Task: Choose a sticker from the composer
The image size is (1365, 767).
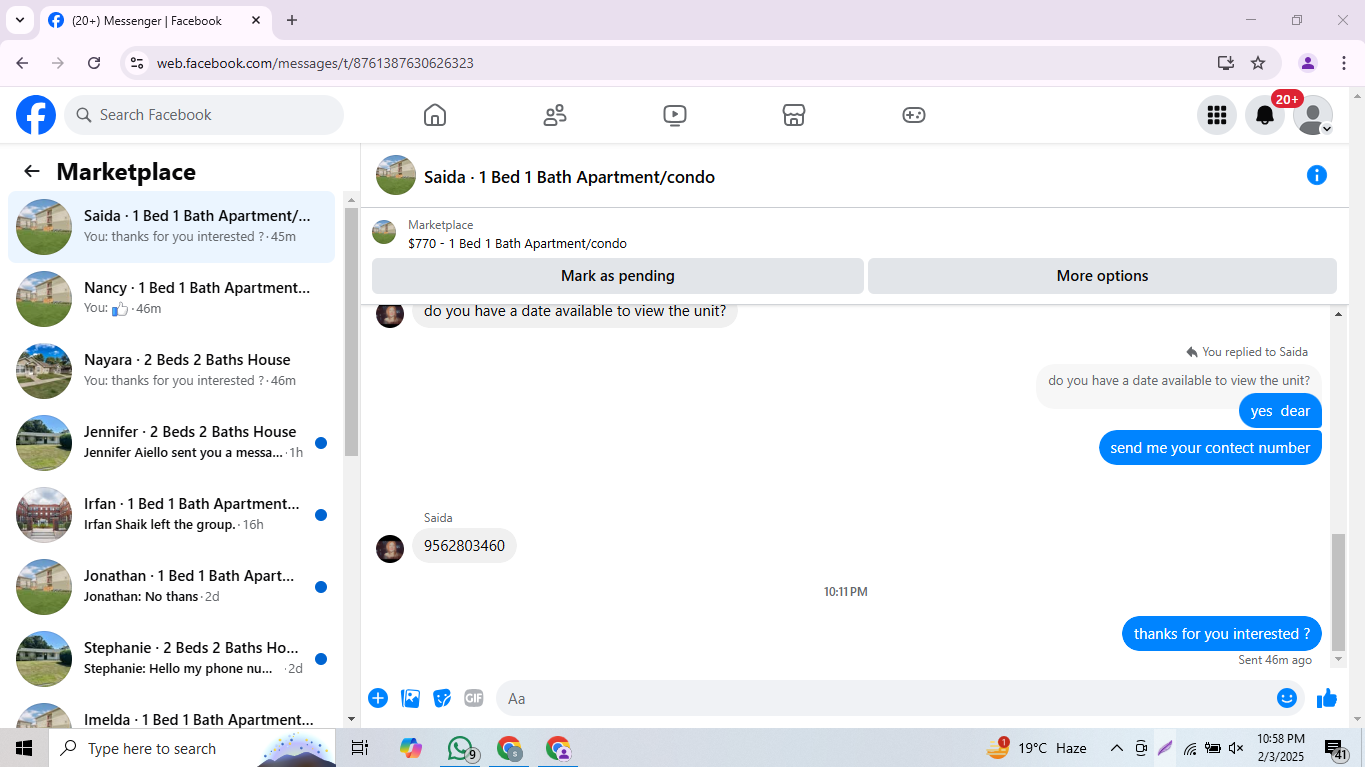Action: point(442,698)
